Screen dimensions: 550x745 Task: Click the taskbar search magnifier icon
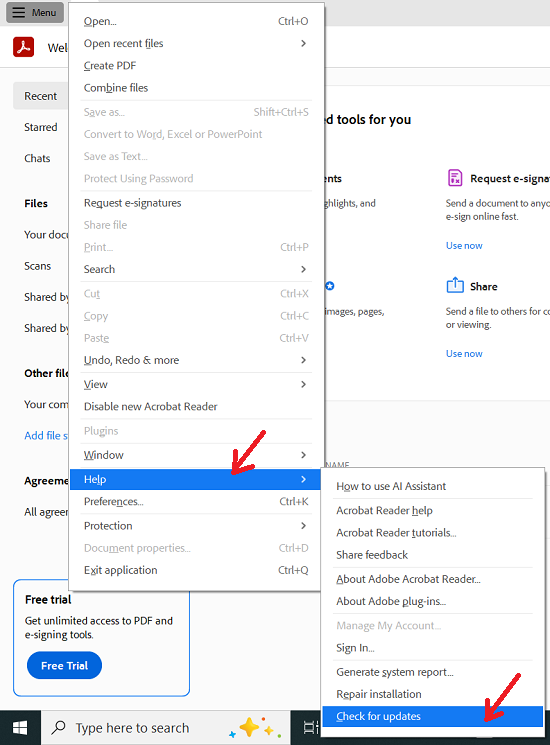pos(58,727)
